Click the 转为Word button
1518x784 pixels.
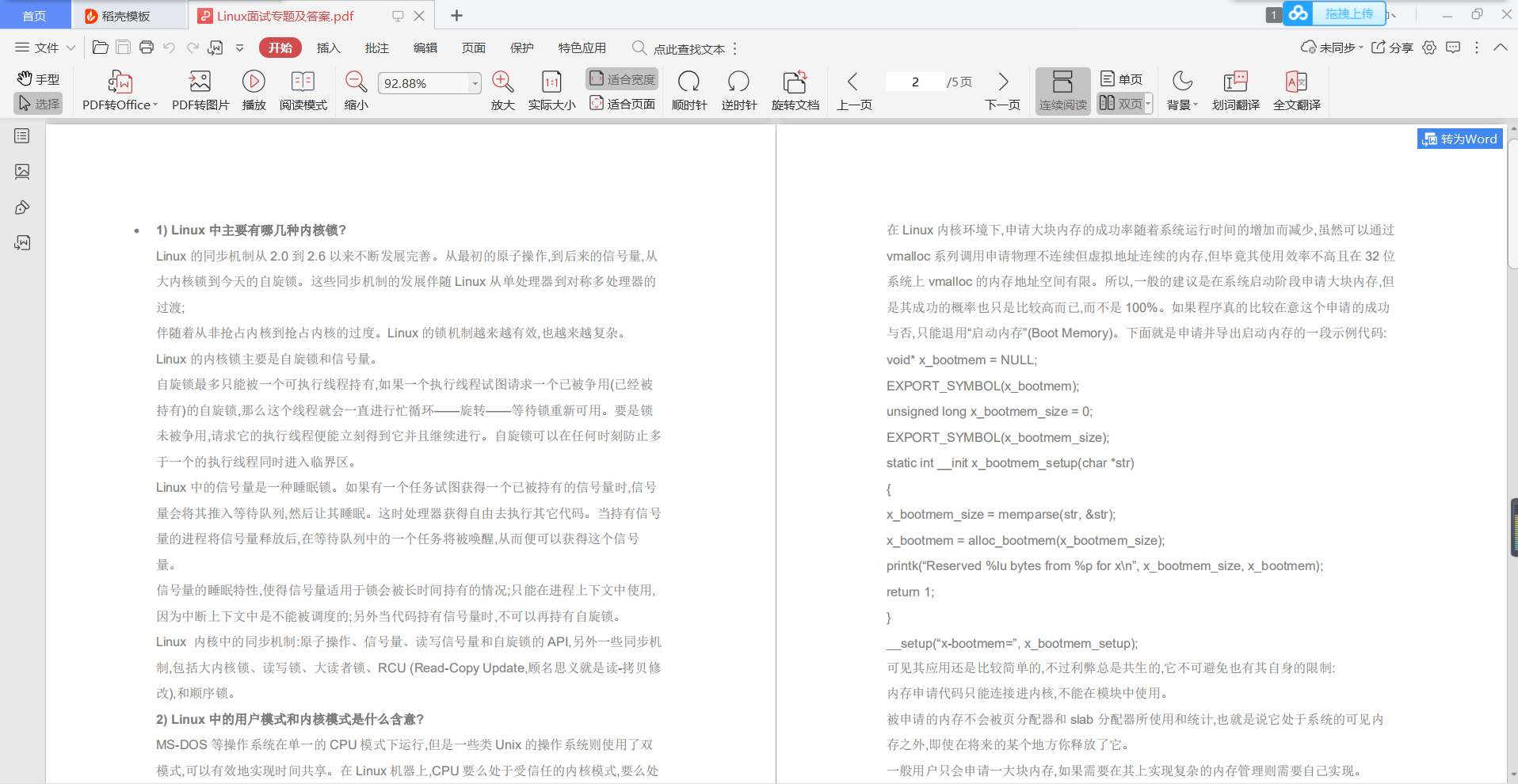point(1460,139)
